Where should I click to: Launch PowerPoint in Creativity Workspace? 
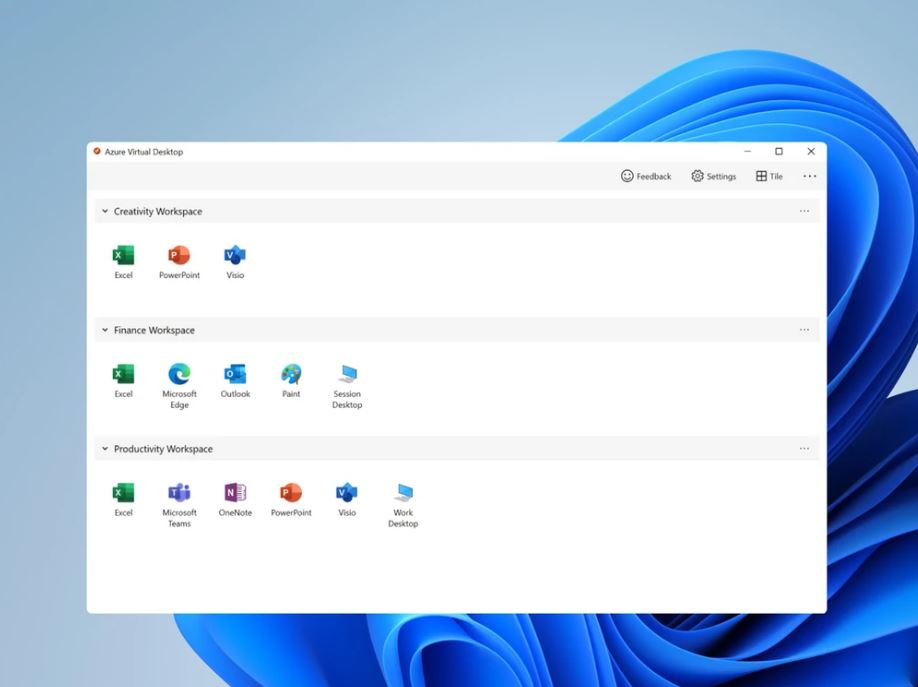pyautogui.click(x=179, y=256)
